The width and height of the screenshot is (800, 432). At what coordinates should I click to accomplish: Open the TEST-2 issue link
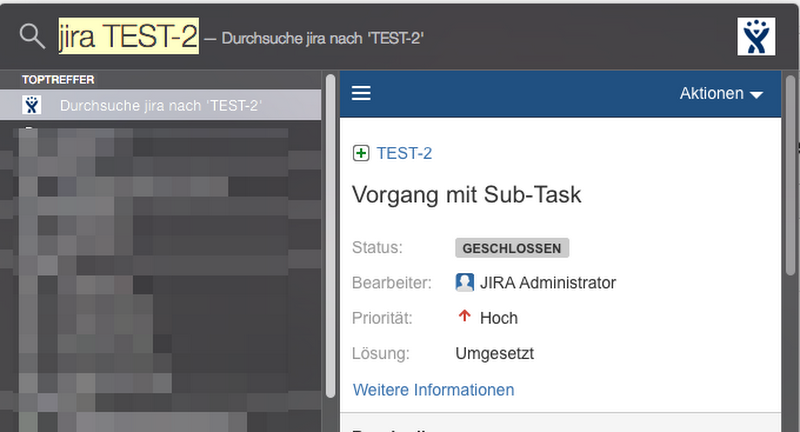[404, 153]
